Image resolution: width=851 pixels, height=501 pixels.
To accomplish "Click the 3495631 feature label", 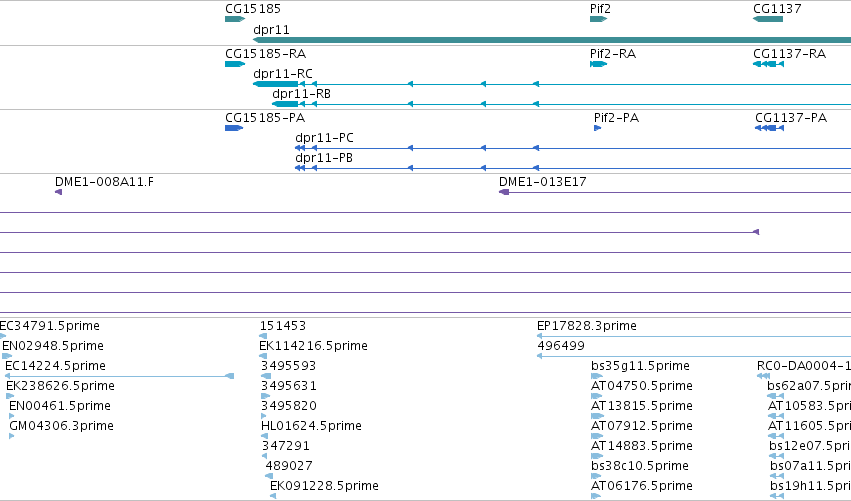I will point(289,386).
